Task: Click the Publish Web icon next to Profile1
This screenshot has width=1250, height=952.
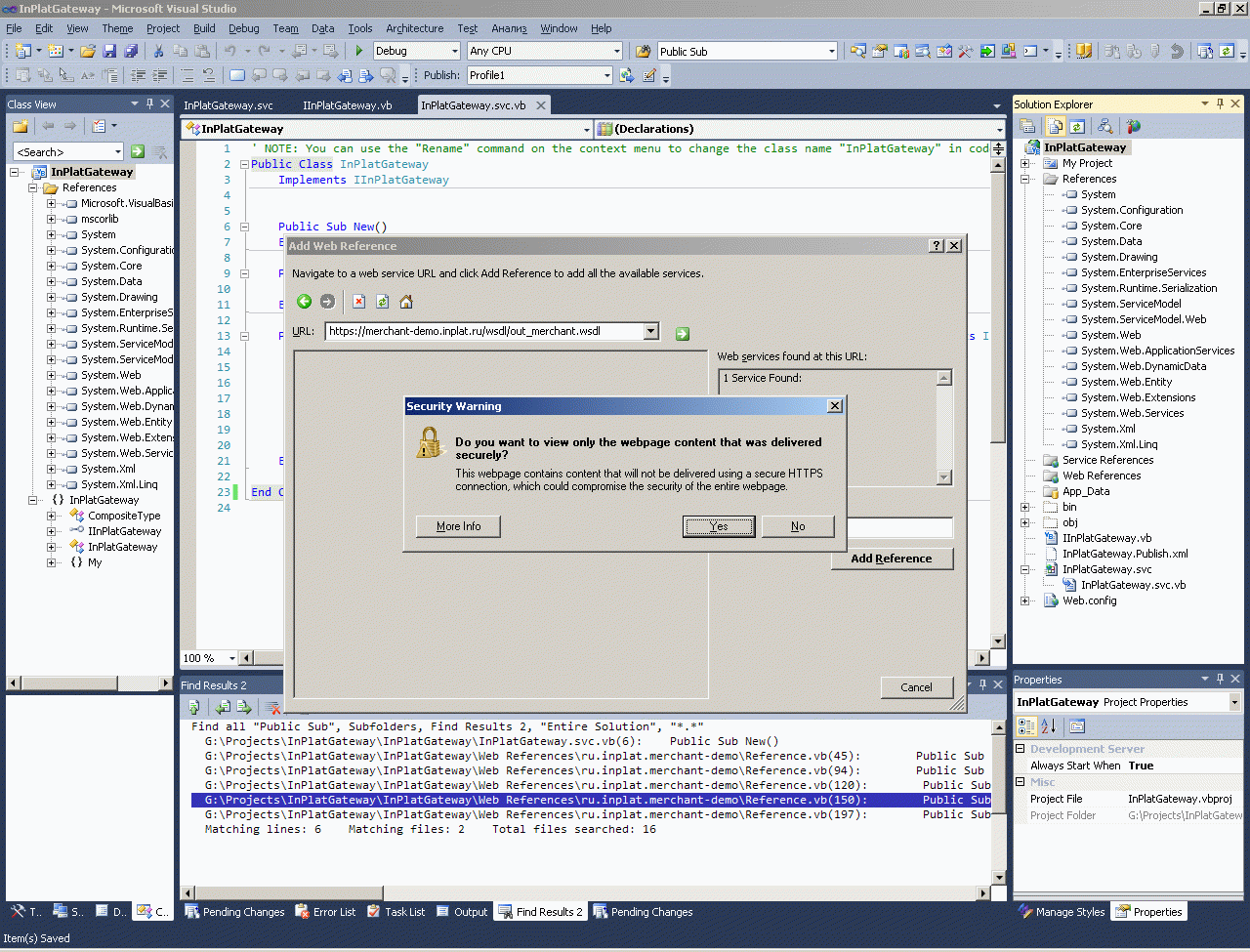Action: coord(627,75)
